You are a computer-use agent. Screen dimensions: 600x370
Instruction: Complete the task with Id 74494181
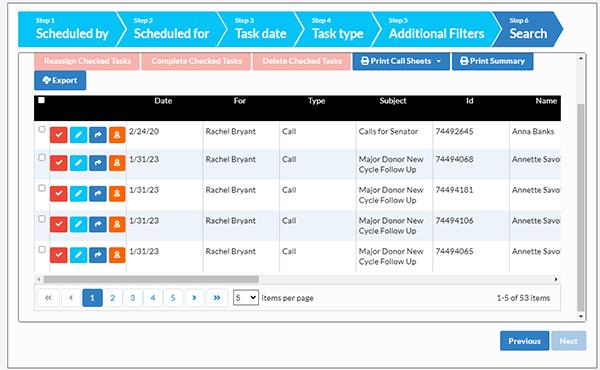[x=59, y=193]
